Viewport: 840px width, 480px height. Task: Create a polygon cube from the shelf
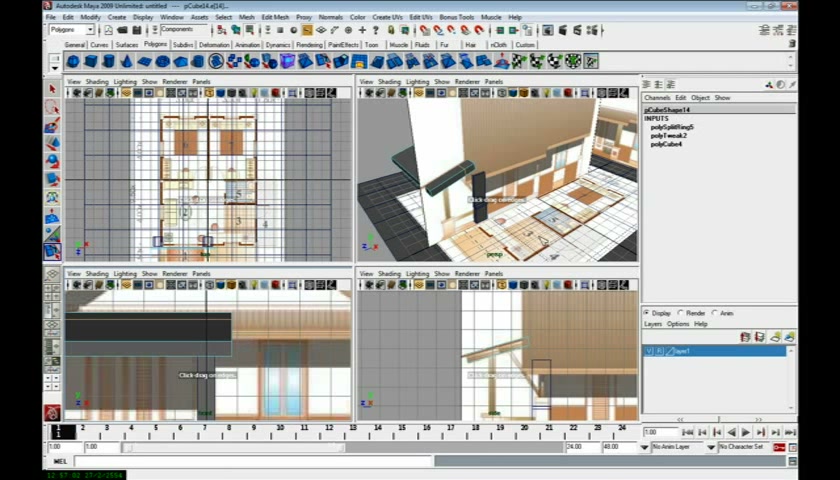[91, 62]
